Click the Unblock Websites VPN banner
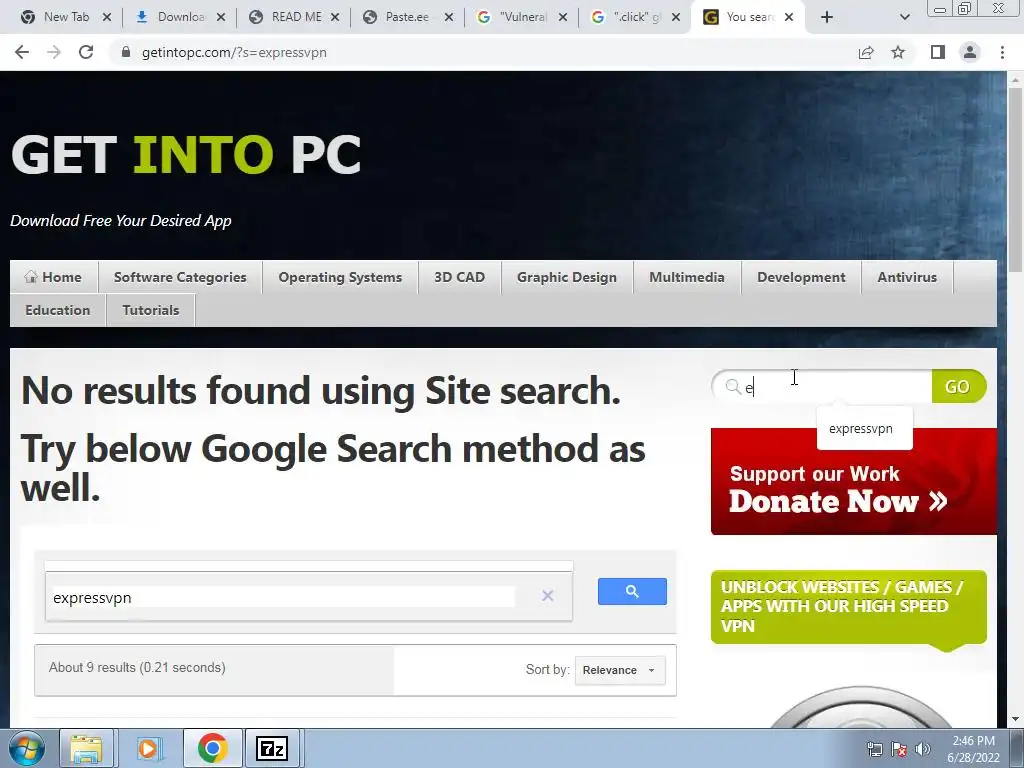 pyautogui.click(x=848, y=607)
